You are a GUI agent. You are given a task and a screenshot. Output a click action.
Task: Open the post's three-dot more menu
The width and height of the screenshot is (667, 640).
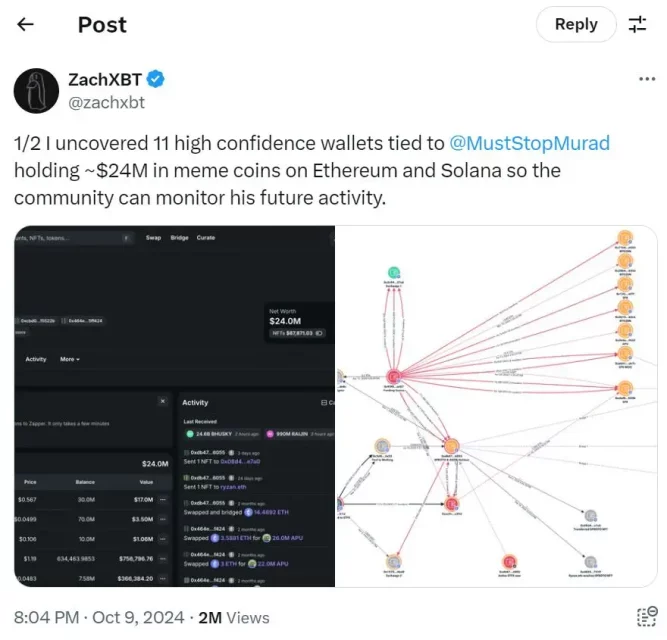coord(647,78)
